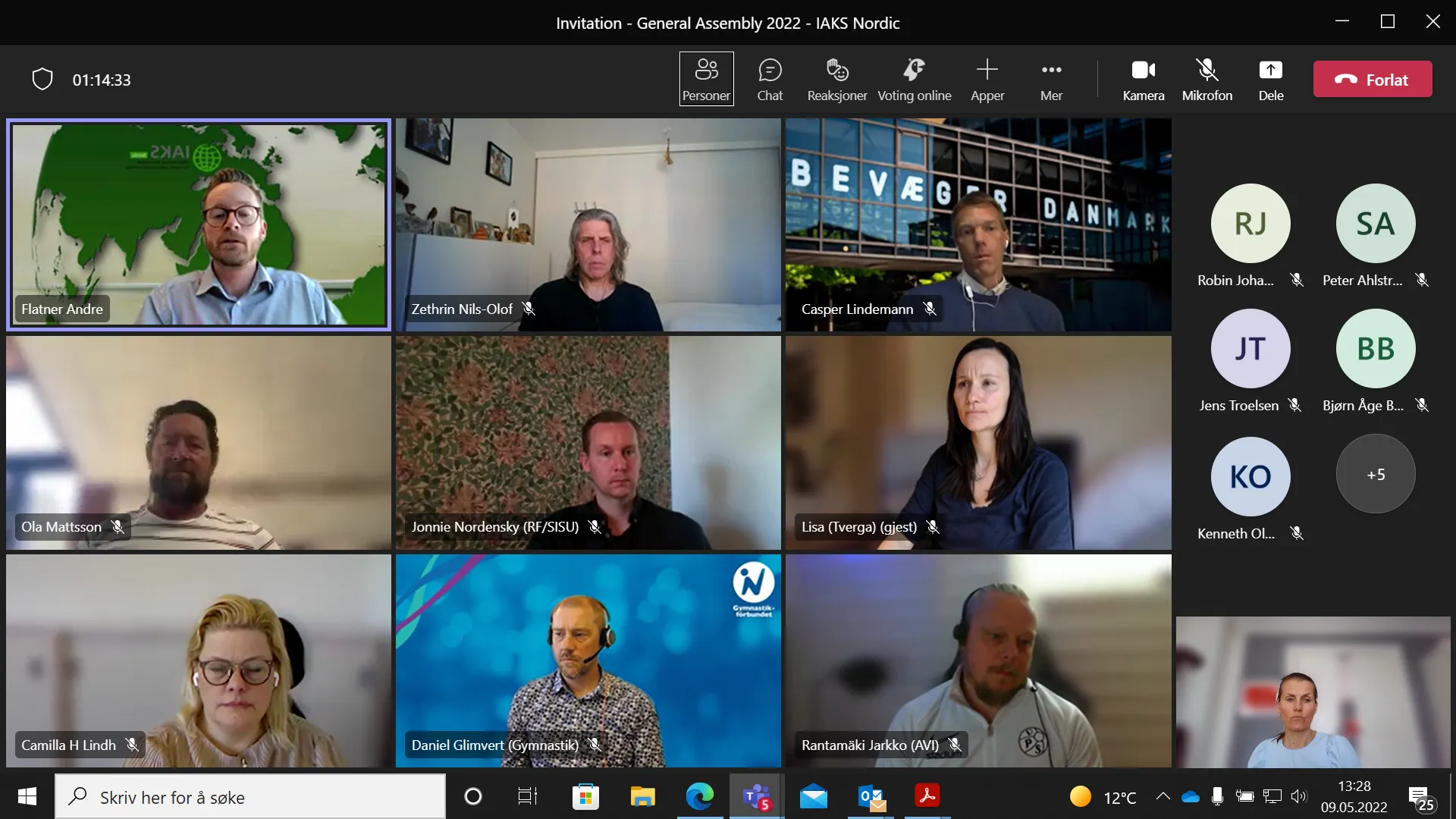This screenshot has width=1456, height=819.
Task: Show hidden system tray icons chevron
Action: click(x=1163, y=796)
